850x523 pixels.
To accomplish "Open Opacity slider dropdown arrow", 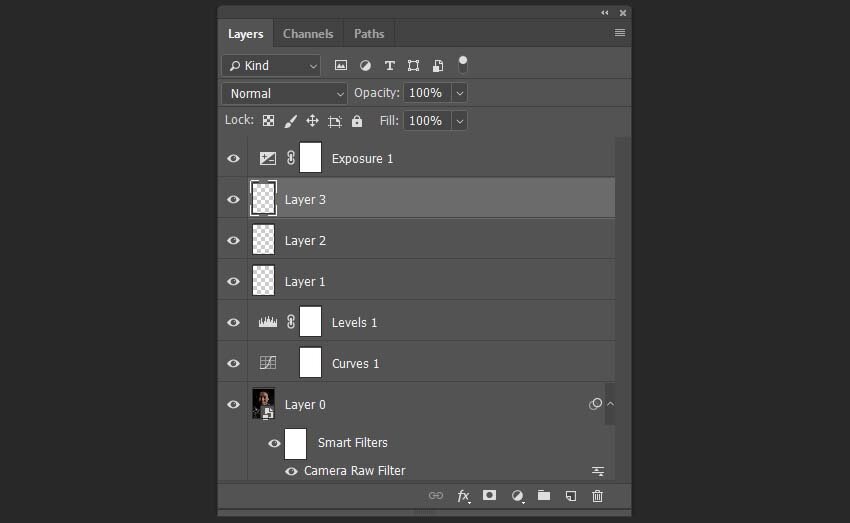I will [460, 93].
